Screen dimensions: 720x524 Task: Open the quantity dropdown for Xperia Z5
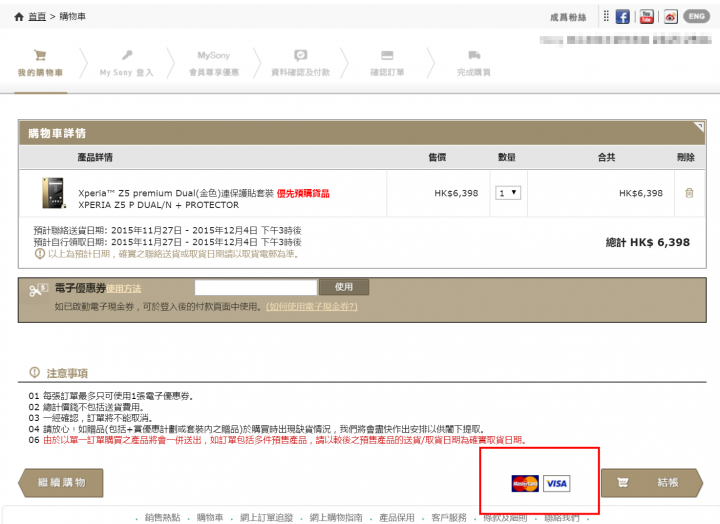508,193
